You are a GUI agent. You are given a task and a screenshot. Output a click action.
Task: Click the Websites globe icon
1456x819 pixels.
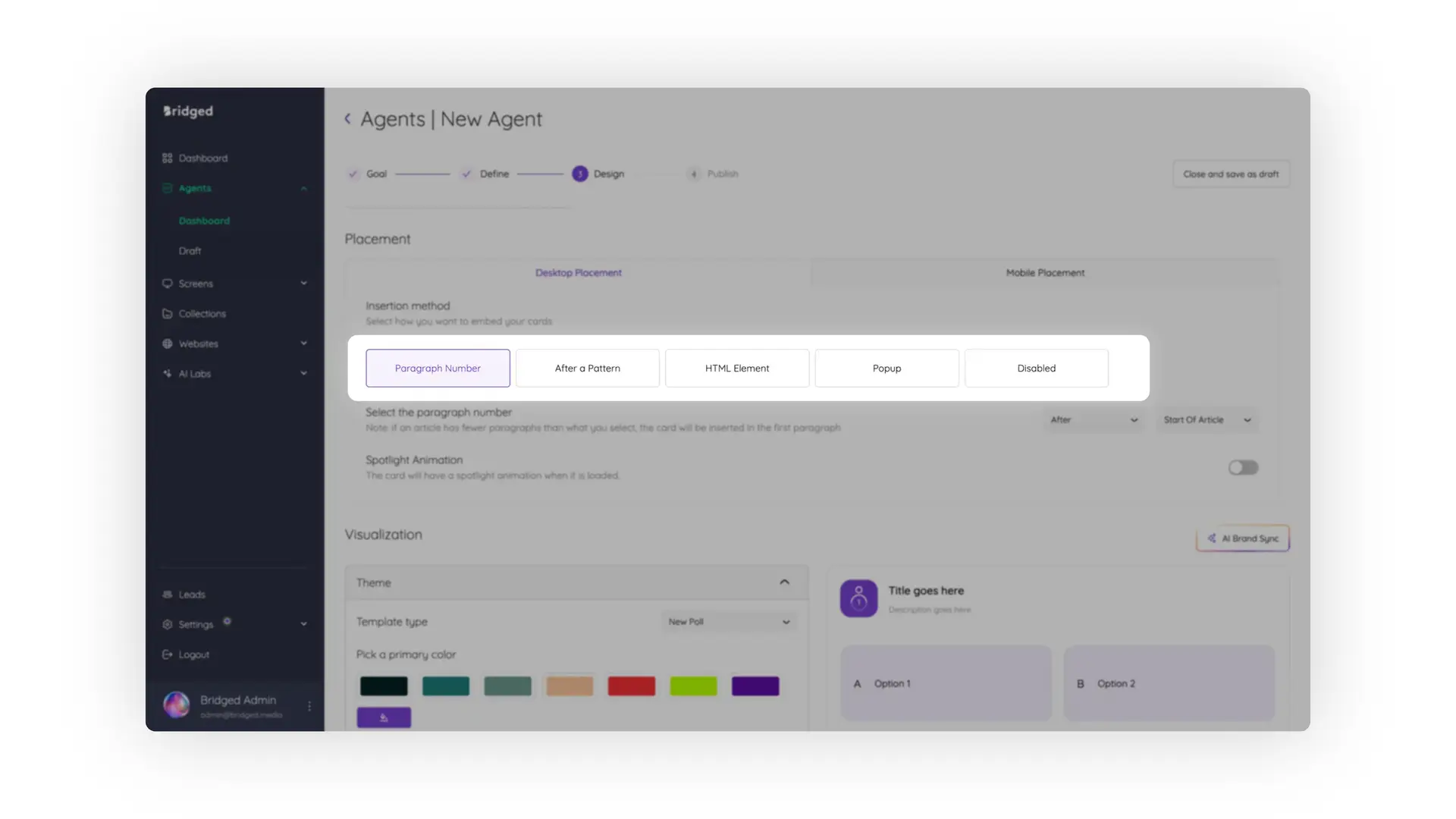(168, 344)
